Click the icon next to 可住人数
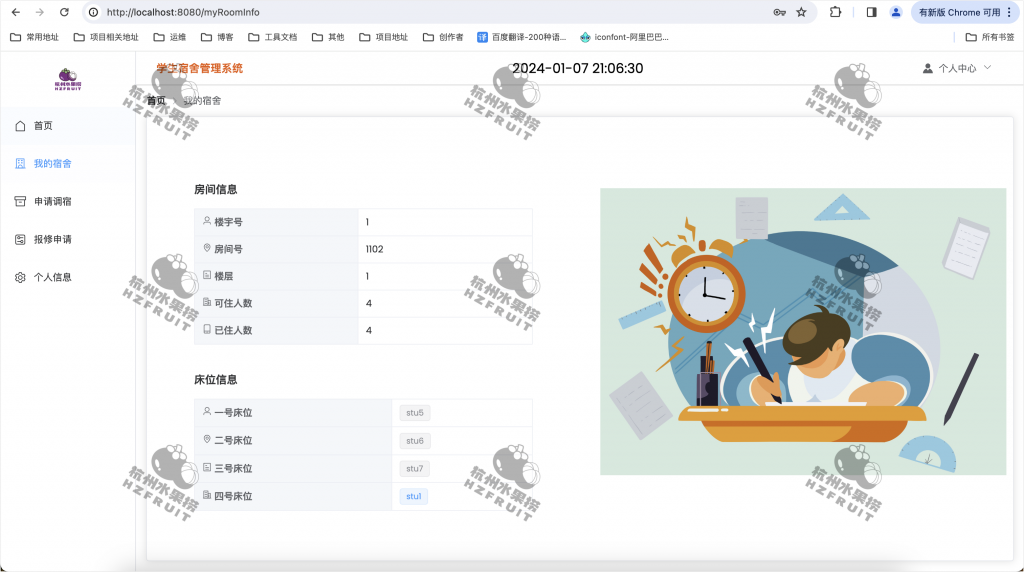This screenshot has height=572, width=1024. [207, 302]
